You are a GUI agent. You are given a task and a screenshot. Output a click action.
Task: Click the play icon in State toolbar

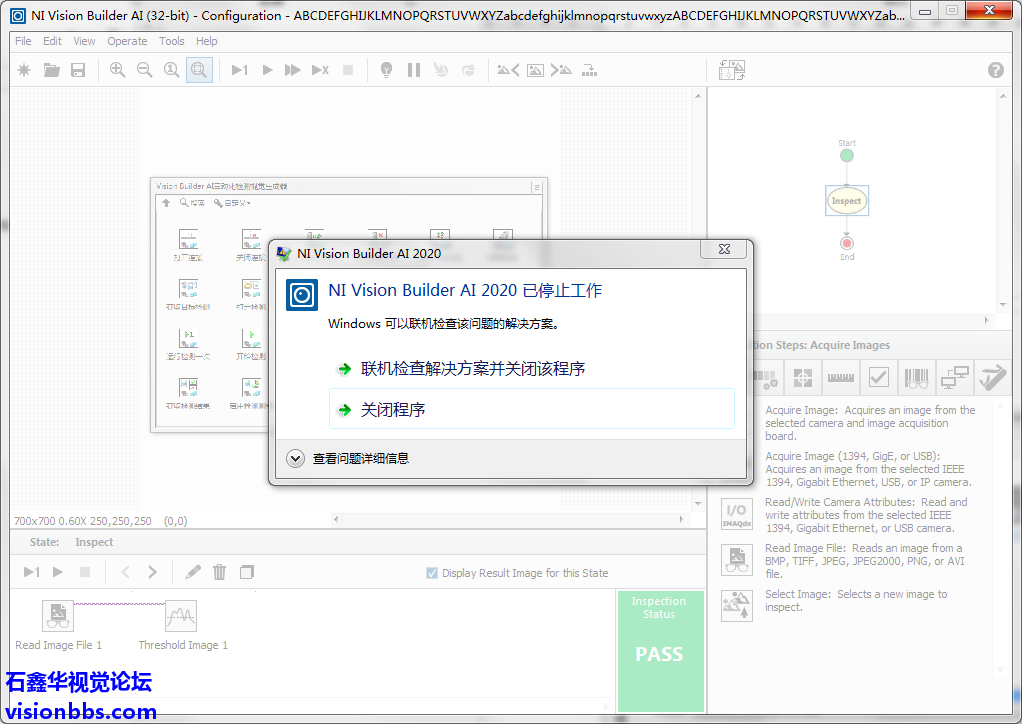(x=58, y=572)
